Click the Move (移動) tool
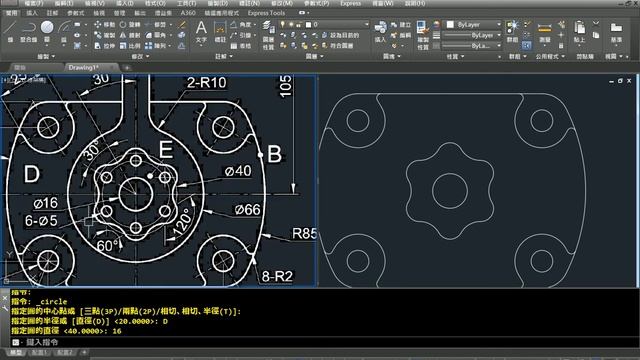 pyautogui.click(x=104, y=25)
